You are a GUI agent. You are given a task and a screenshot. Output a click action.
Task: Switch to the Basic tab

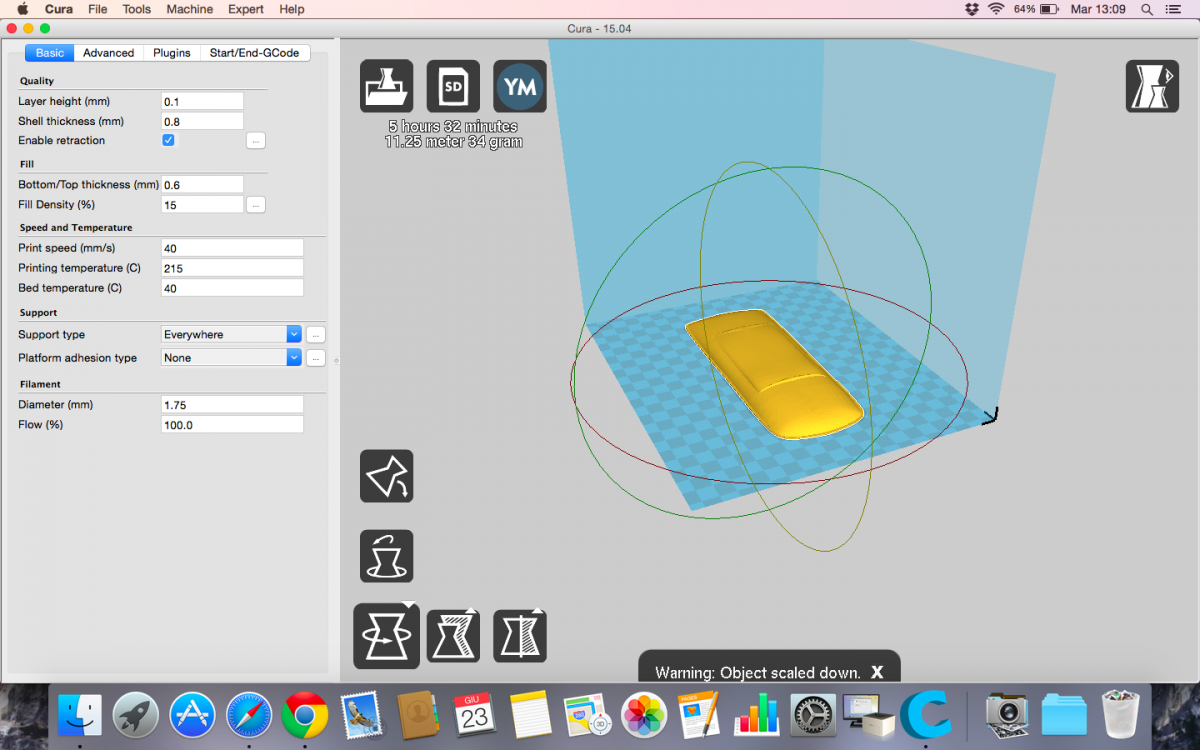coord(50,53)
